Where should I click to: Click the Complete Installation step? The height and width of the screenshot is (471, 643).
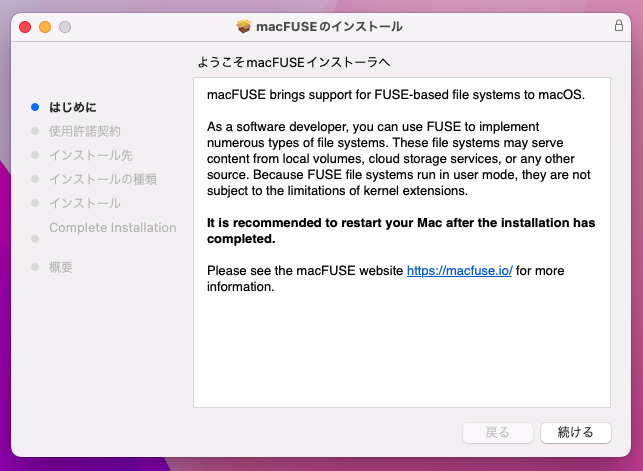point(112,227)
